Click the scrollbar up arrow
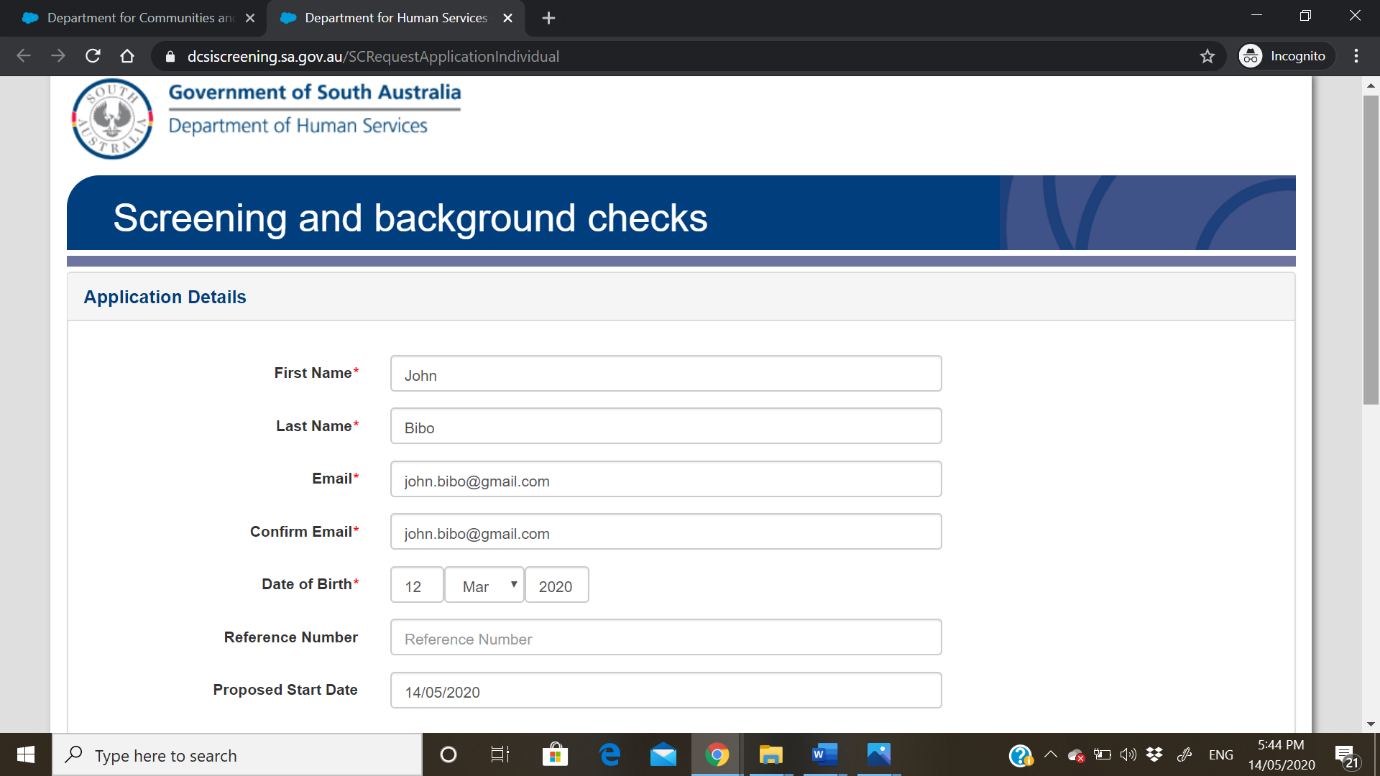The image size is (1380, 776). tap(1371, 85)
